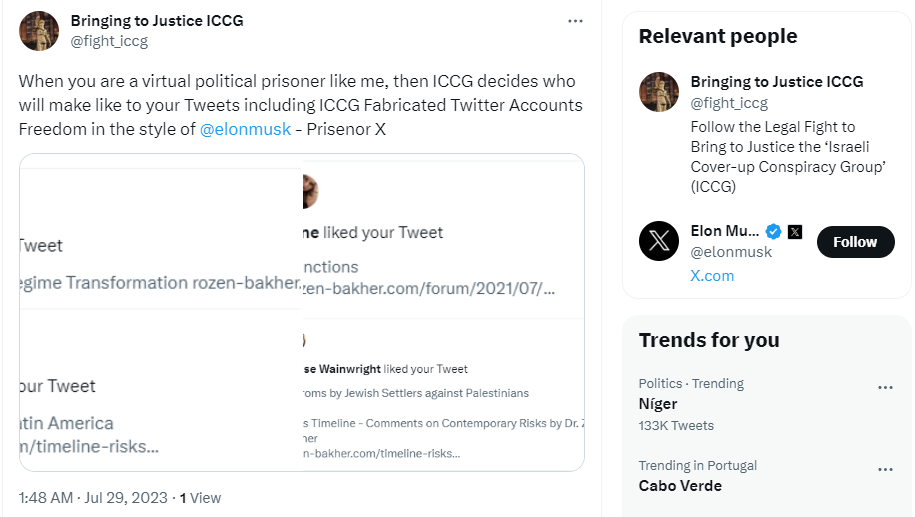Click the @elonmusk handle in Relevant people

731,252
